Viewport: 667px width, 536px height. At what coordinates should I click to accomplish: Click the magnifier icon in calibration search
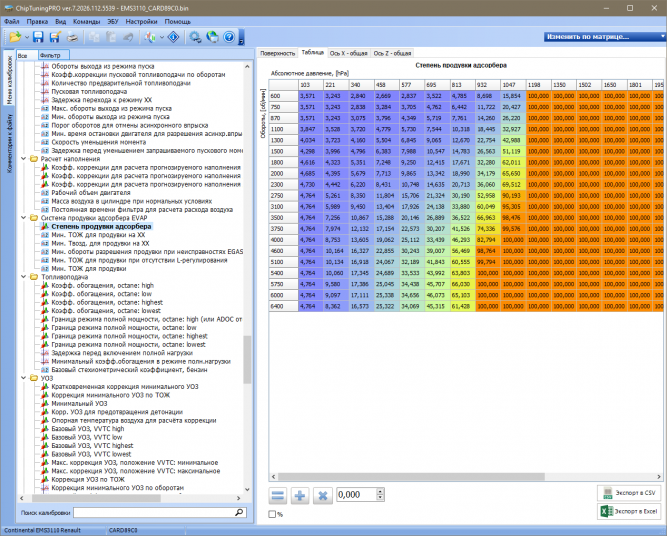(x=239, y=513)
